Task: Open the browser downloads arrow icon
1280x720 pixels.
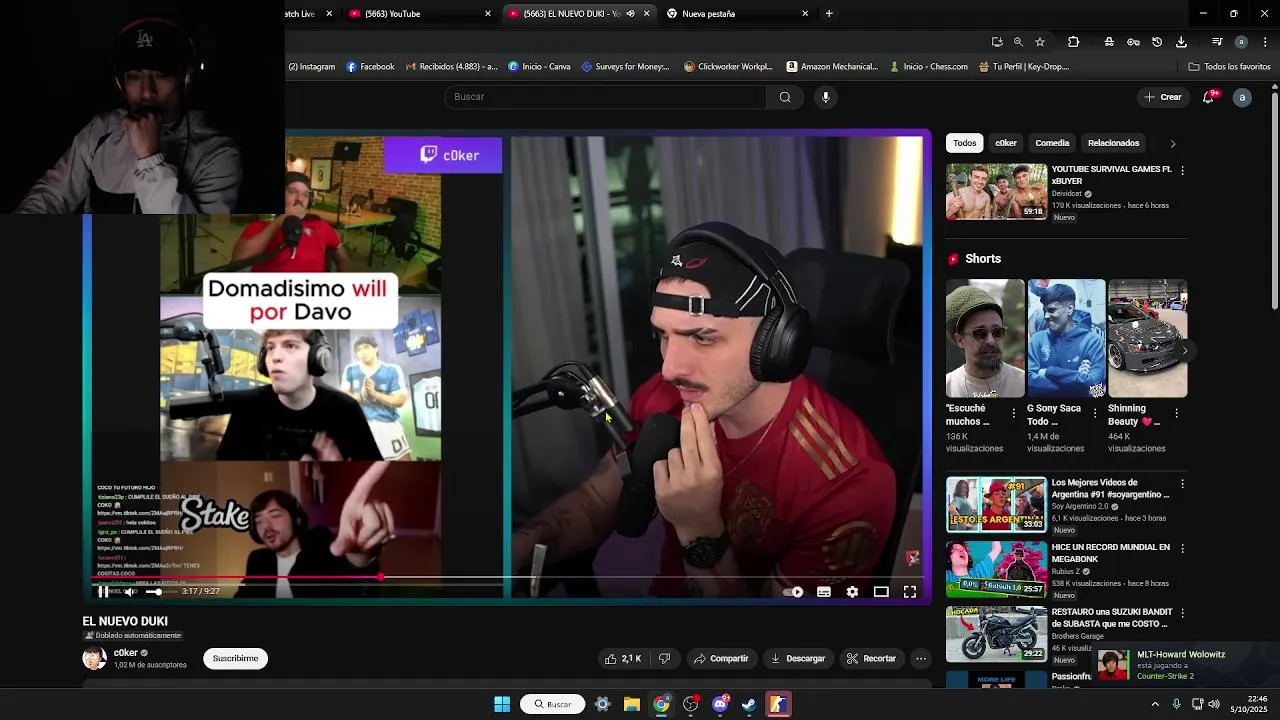Action: [1181, 42]
